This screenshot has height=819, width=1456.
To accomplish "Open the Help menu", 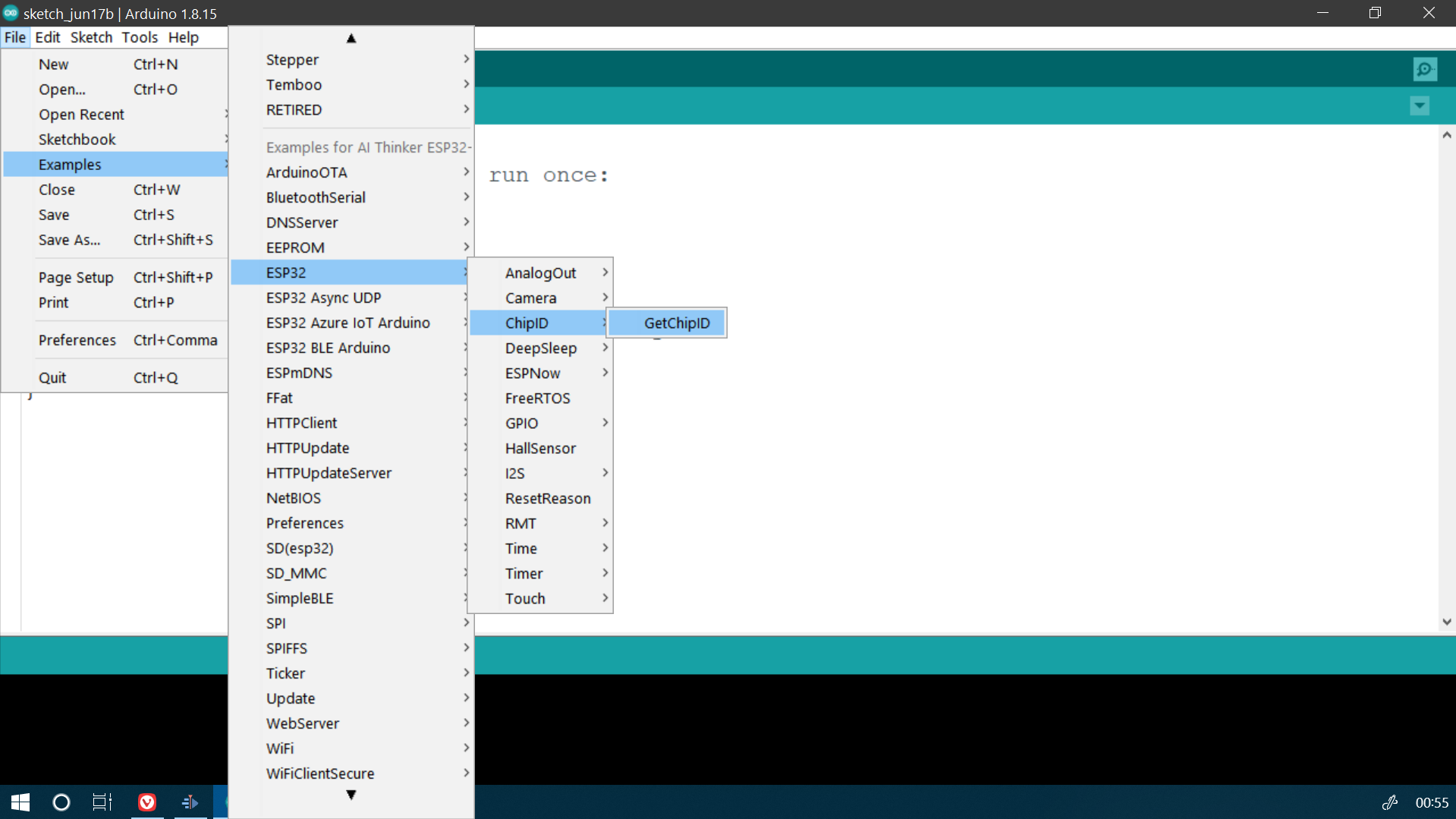I will point(183,37).
